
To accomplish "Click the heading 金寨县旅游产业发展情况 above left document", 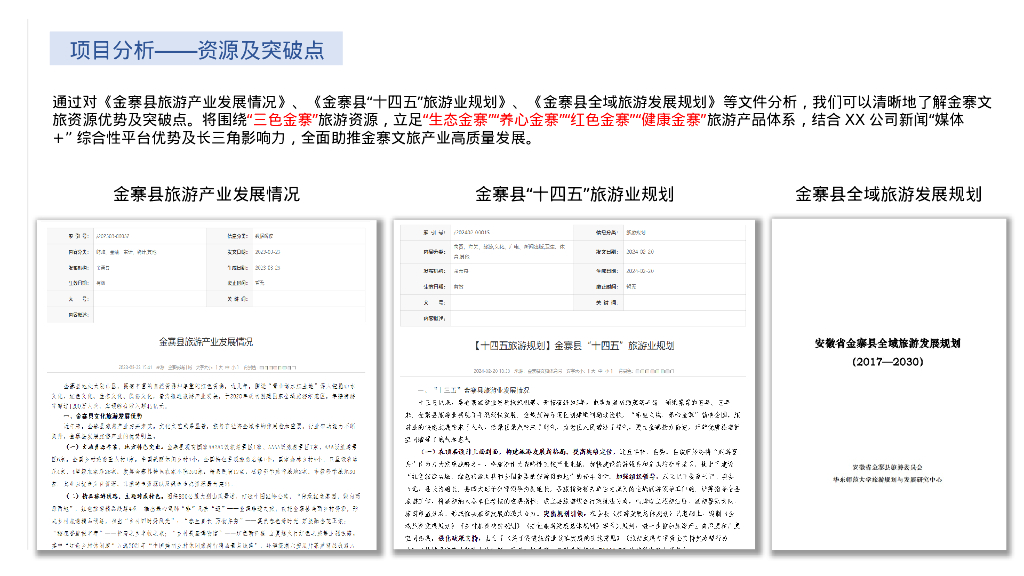I will click(x=206, y=194).
